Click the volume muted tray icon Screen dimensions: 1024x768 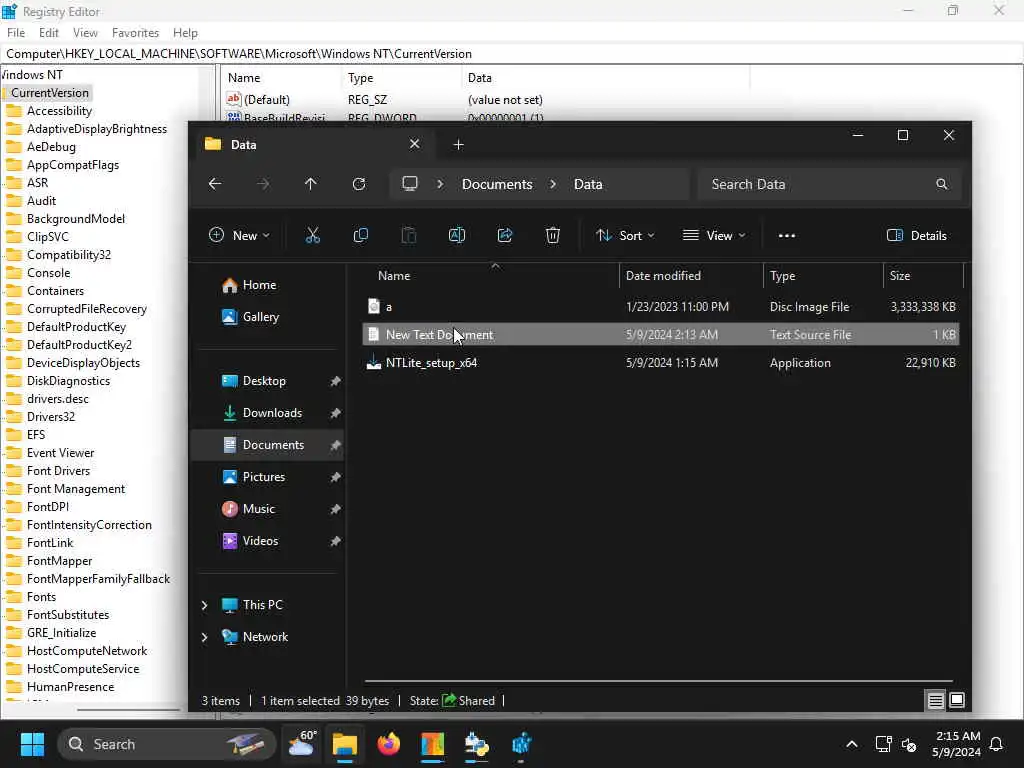coord(908,744)
